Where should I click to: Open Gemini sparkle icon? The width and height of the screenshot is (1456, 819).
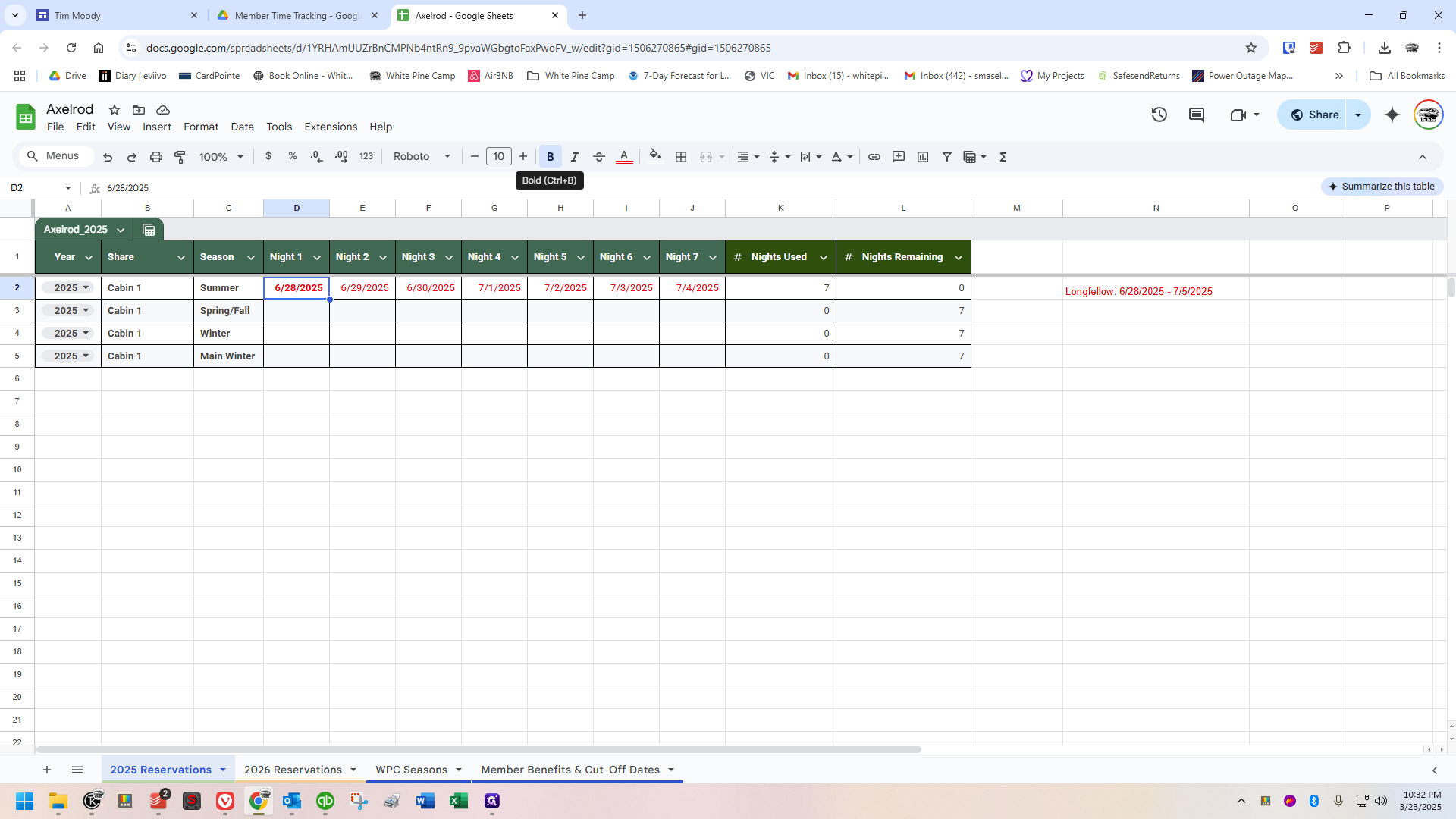1392,115
